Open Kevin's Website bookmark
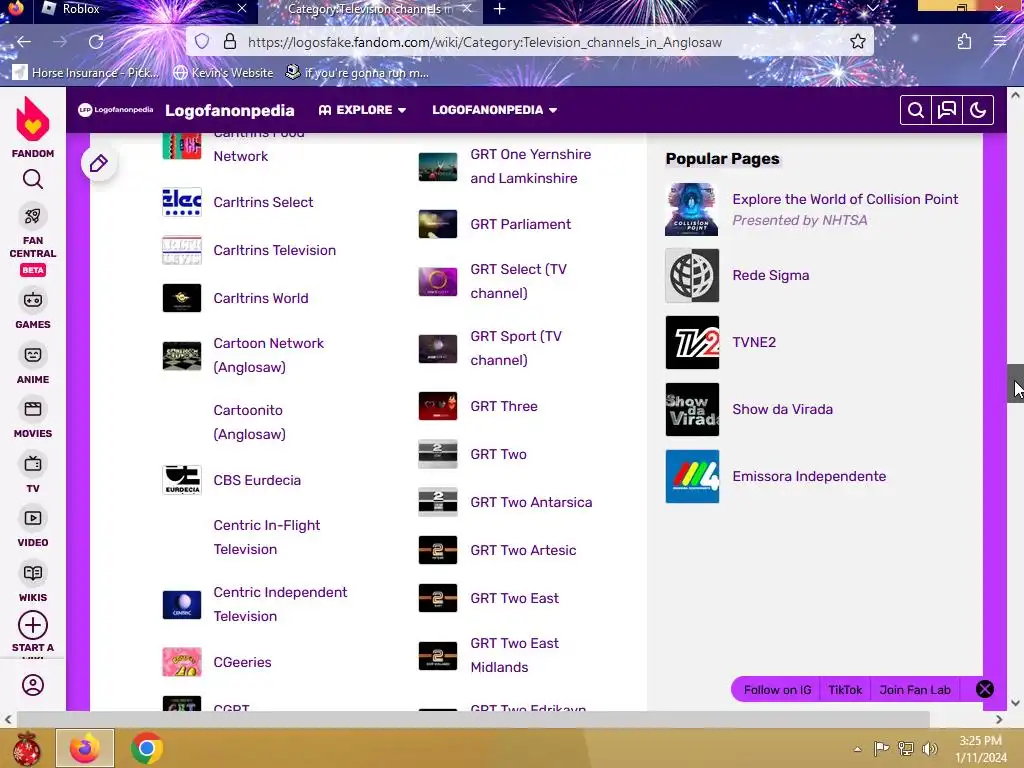This screenshot has height=768, width=1024. point(223,73)
